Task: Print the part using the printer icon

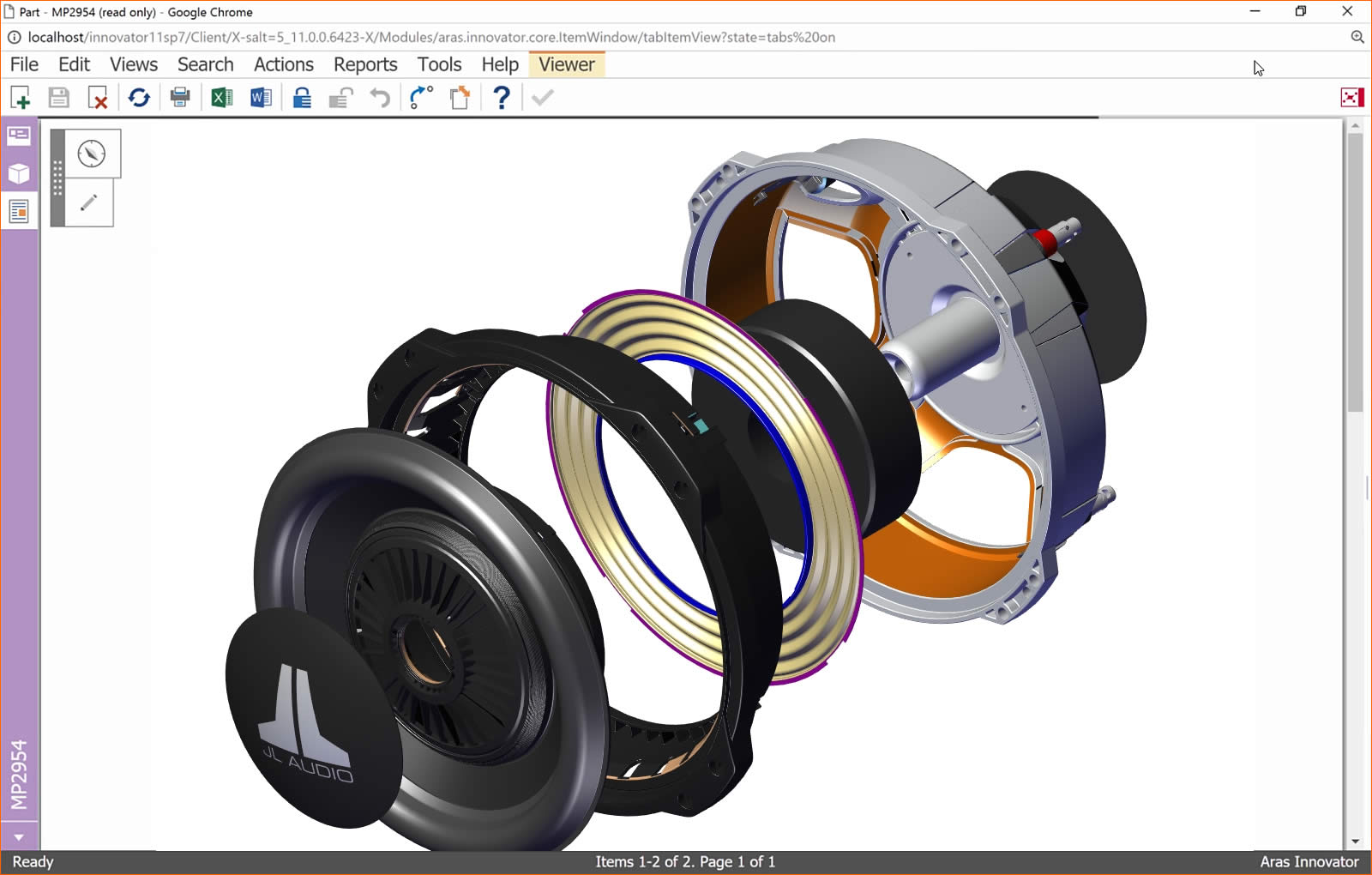Action: (x=180, y=98)
